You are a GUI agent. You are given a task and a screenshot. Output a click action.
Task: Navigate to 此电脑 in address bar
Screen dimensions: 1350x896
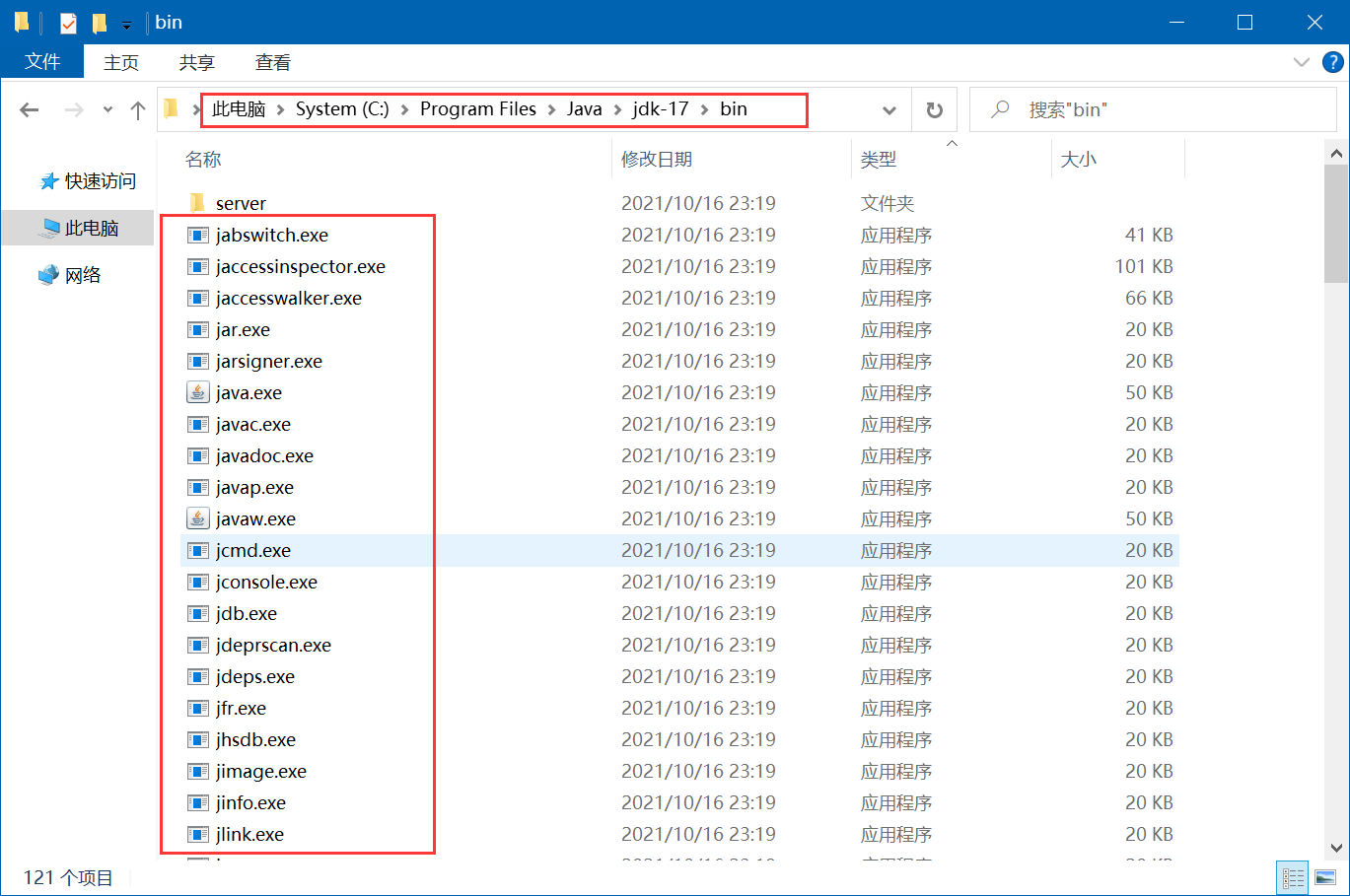(239, 109)
